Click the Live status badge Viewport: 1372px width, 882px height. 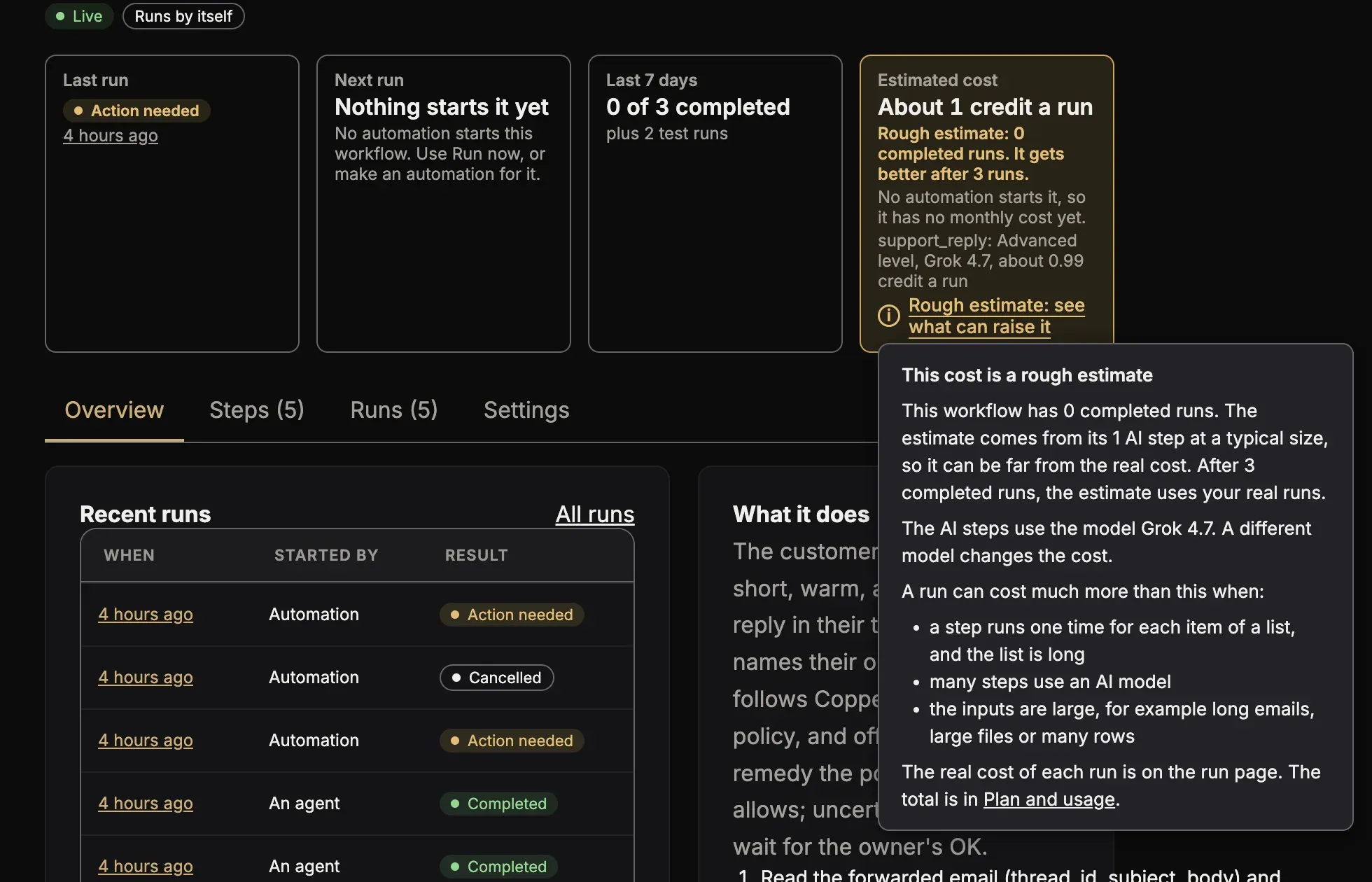[79, 16]
